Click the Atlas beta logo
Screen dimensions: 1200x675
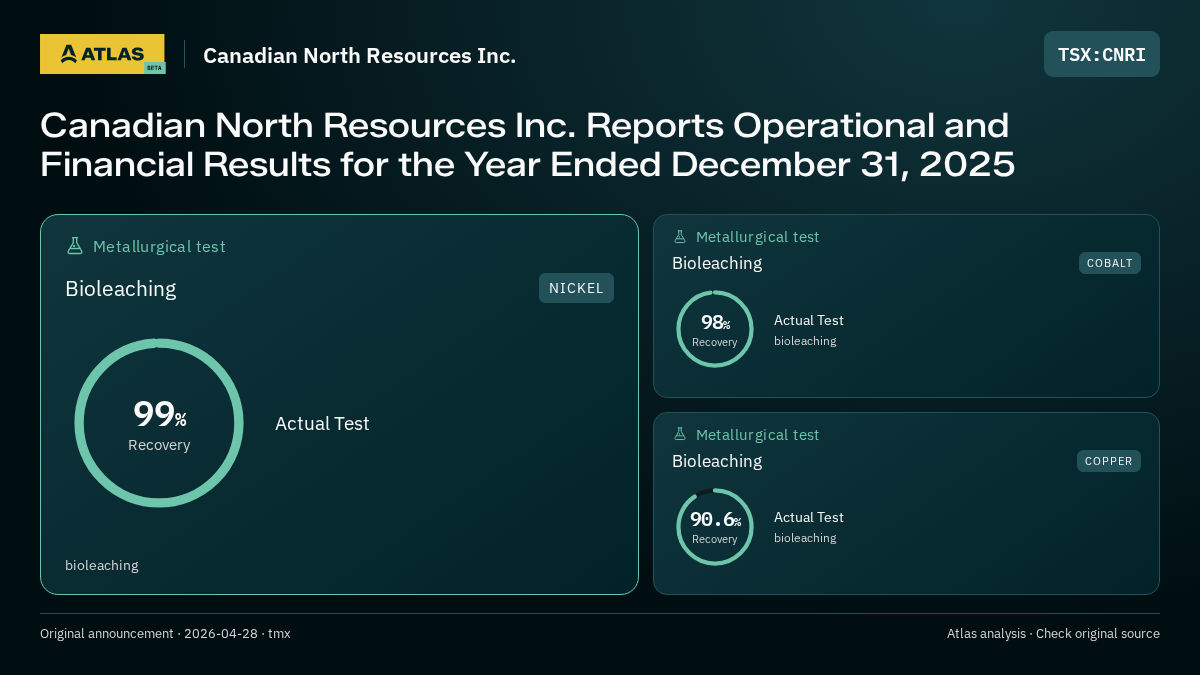point(103,54)
